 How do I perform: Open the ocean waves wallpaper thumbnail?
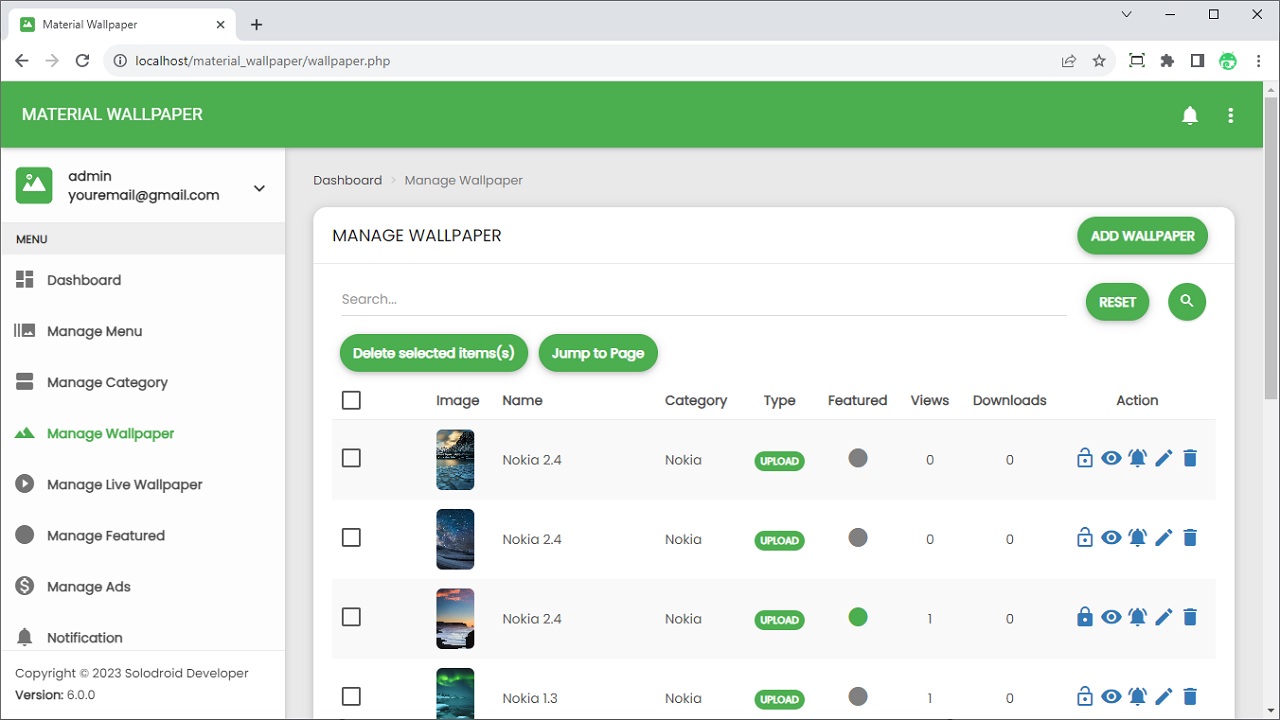pos(455,460)
